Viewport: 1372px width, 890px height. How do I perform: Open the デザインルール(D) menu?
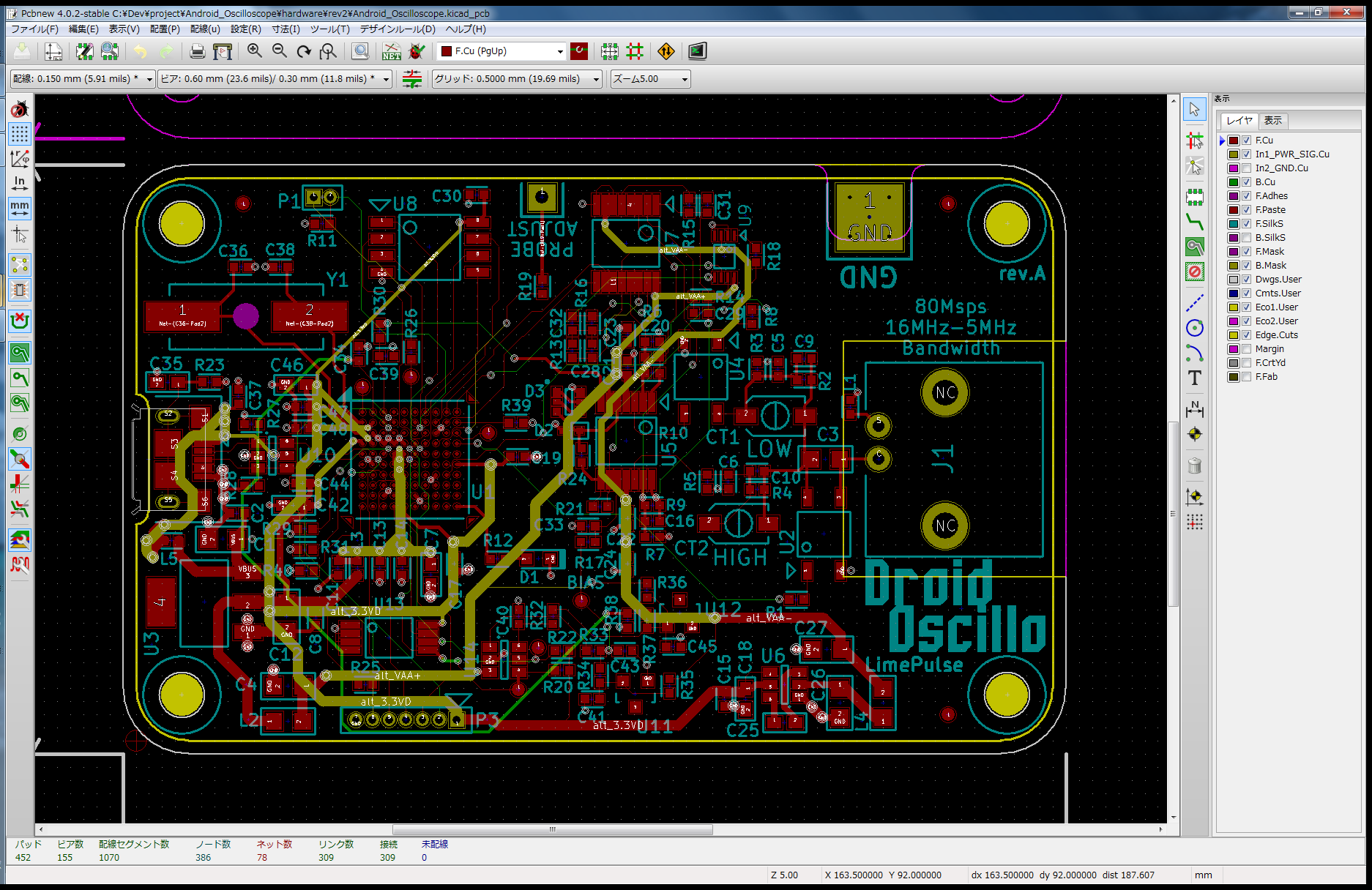click(x=398, y=29)
